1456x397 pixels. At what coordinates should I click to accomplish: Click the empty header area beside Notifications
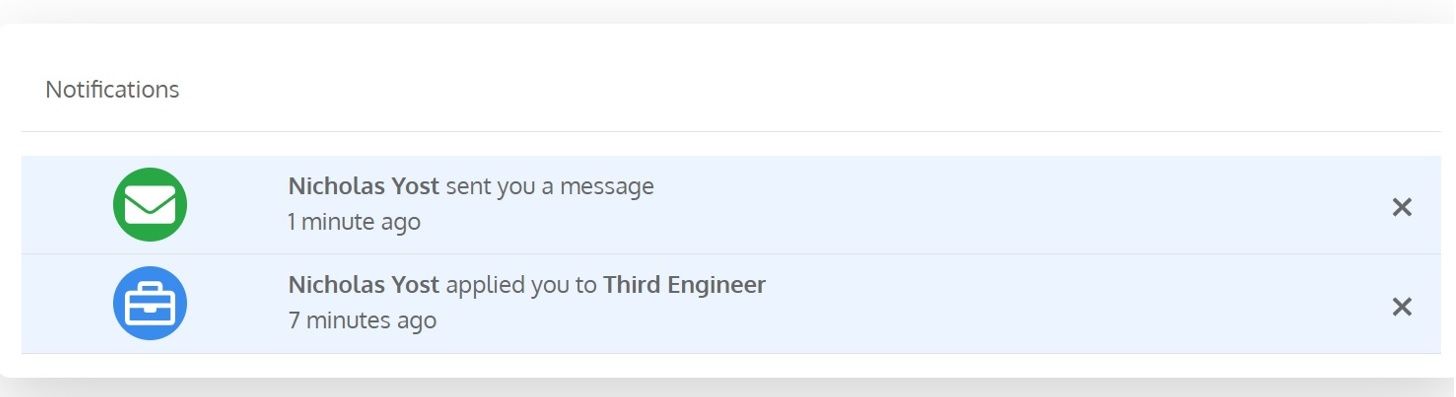(x=800, y=89)
